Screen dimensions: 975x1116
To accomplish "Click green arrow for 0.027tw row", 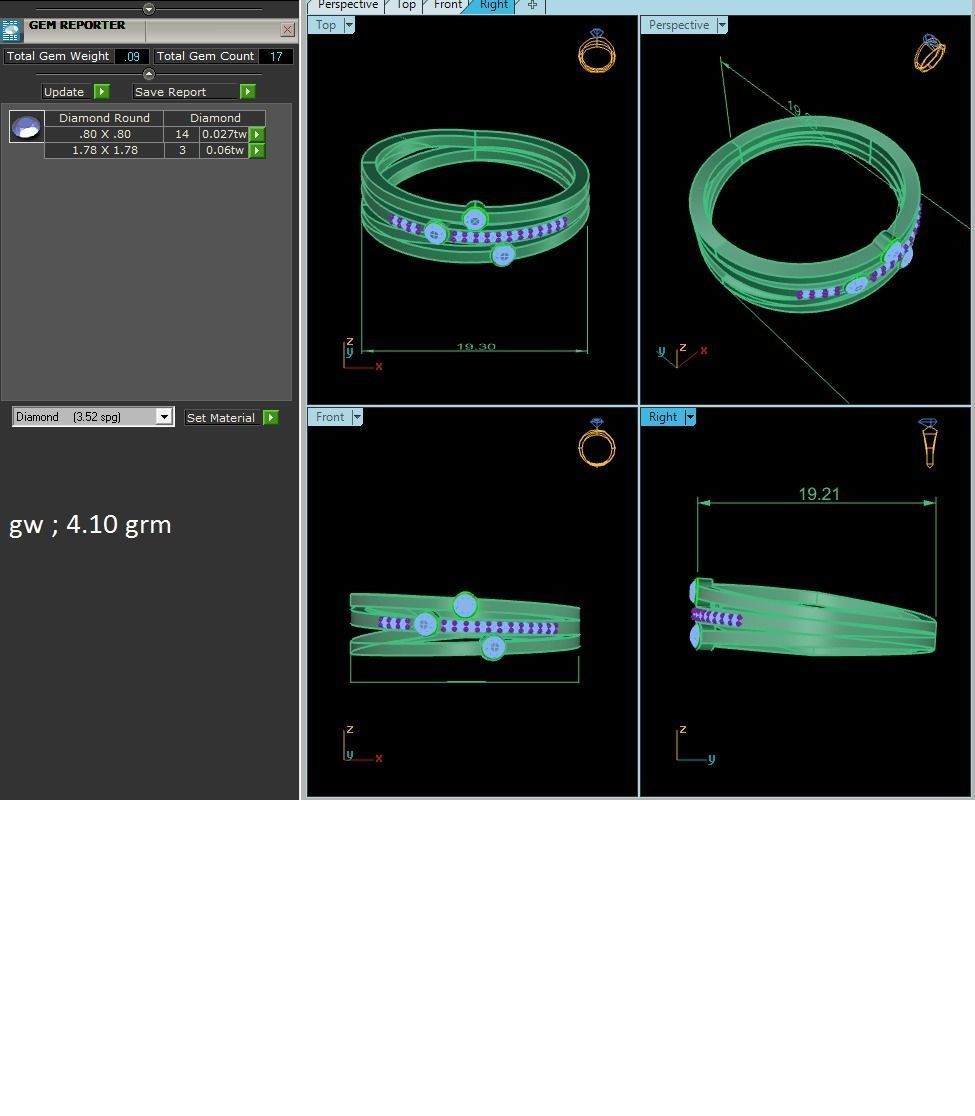I will pos(258,134).
